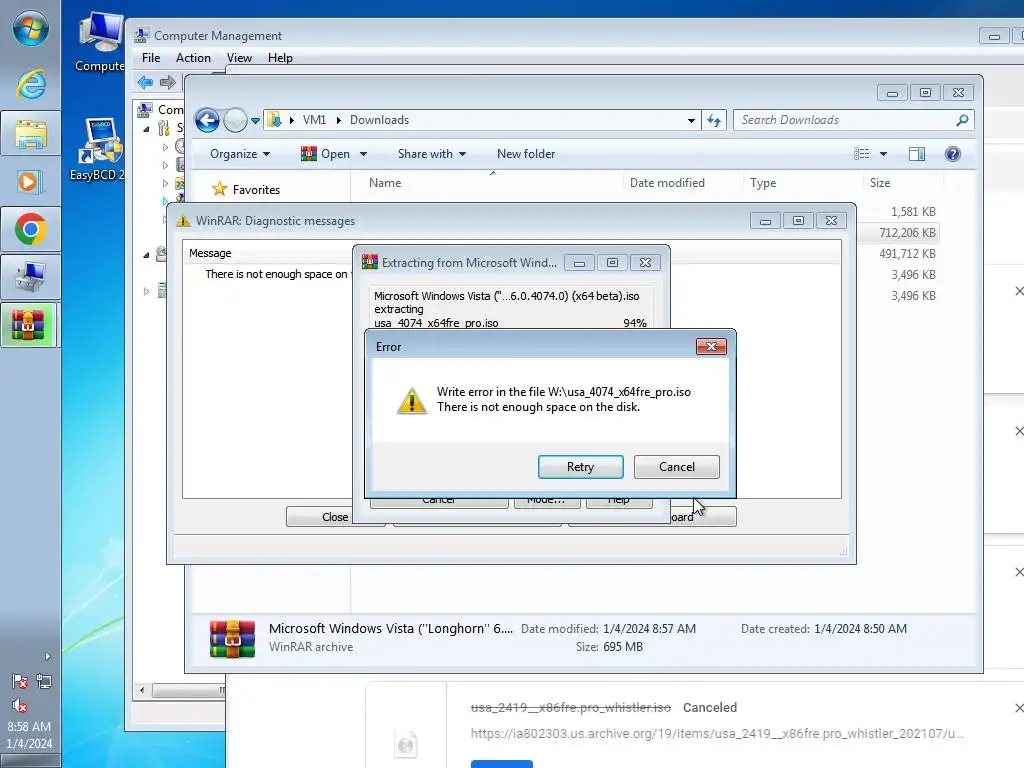Screen dimensions: 1024x768
Task: Select the Computer desktop icon
Action: (99, 42)
